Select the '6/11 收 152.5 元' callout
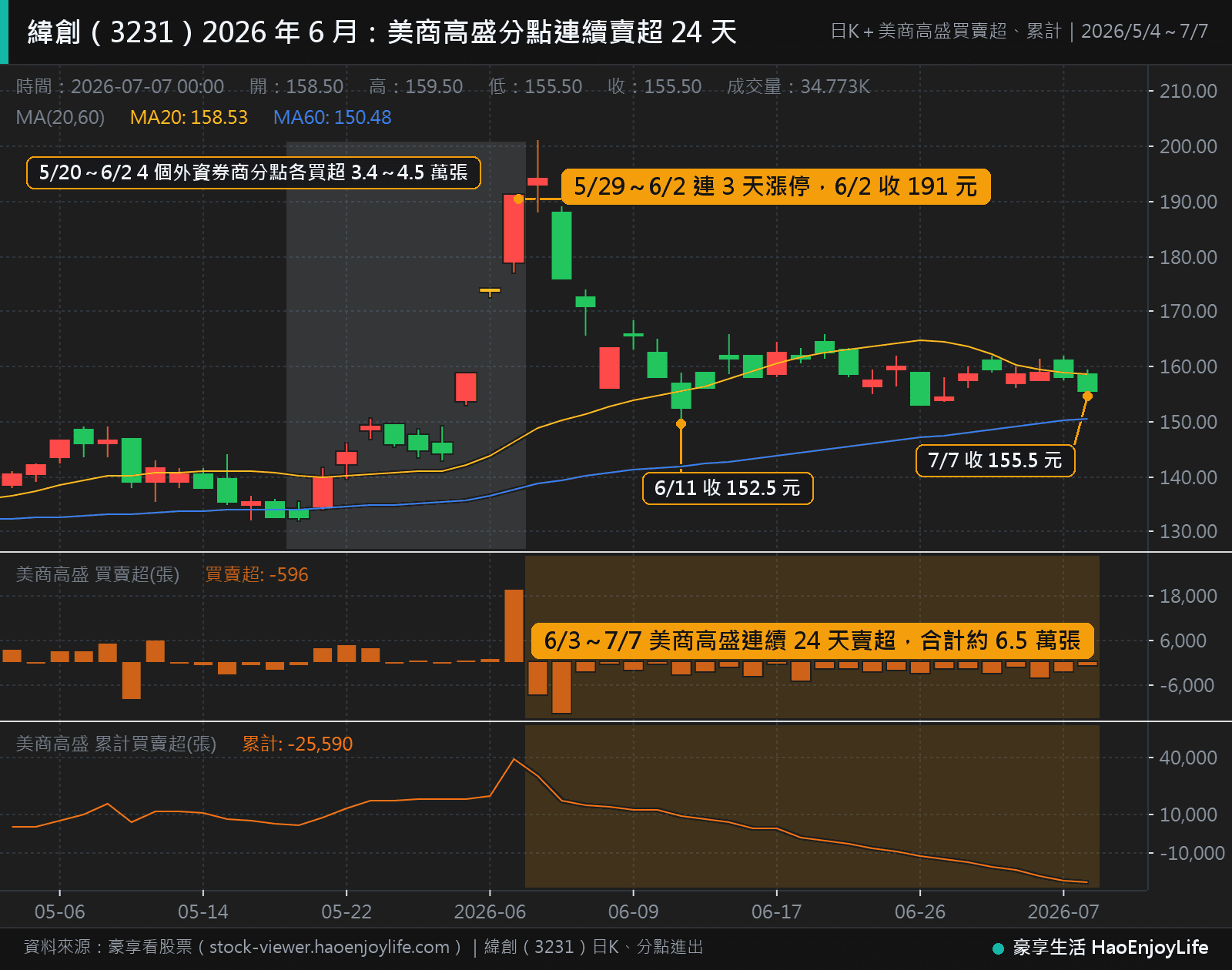The image size is (1232, 970). [x=728, y=488]
